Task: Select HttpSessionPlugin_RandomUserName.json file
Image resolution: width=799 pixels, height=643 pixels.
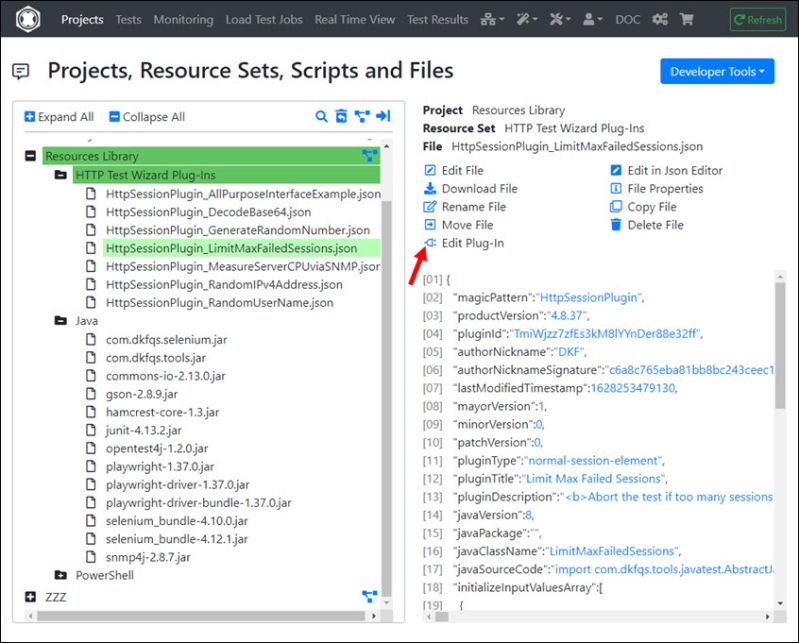Action: coord(220,303)
